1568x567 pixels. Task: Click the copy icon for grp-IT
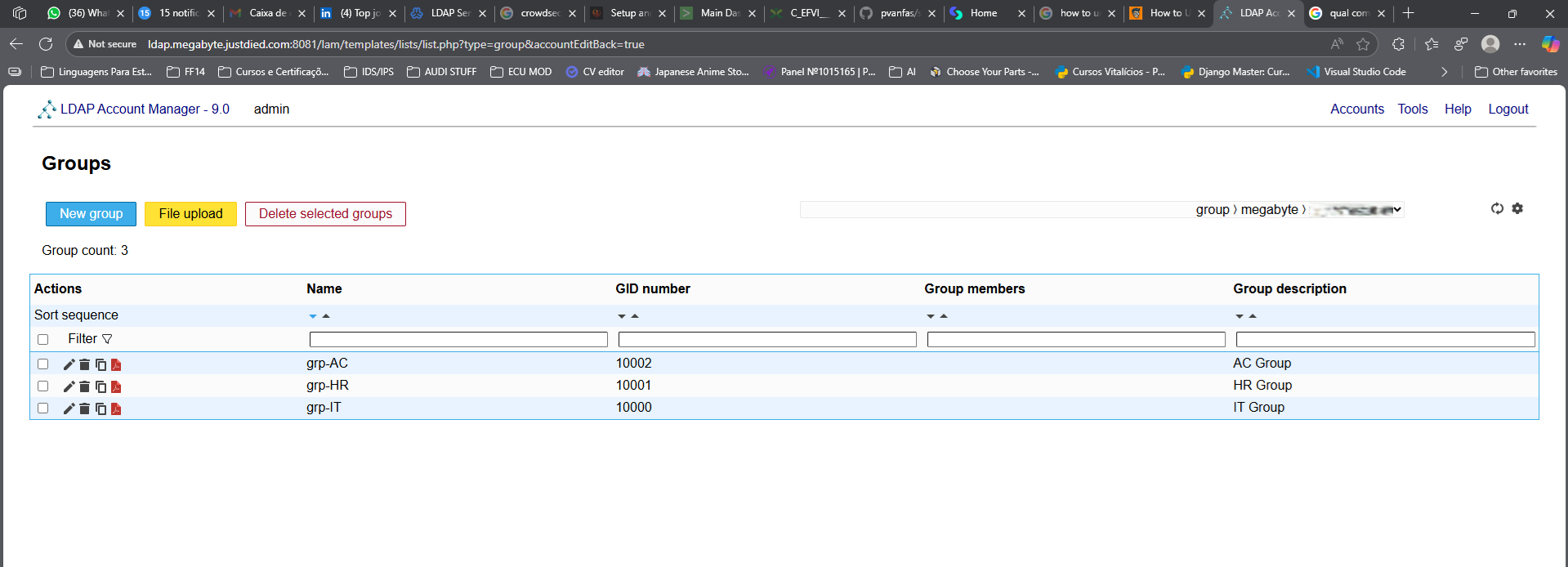101,409
